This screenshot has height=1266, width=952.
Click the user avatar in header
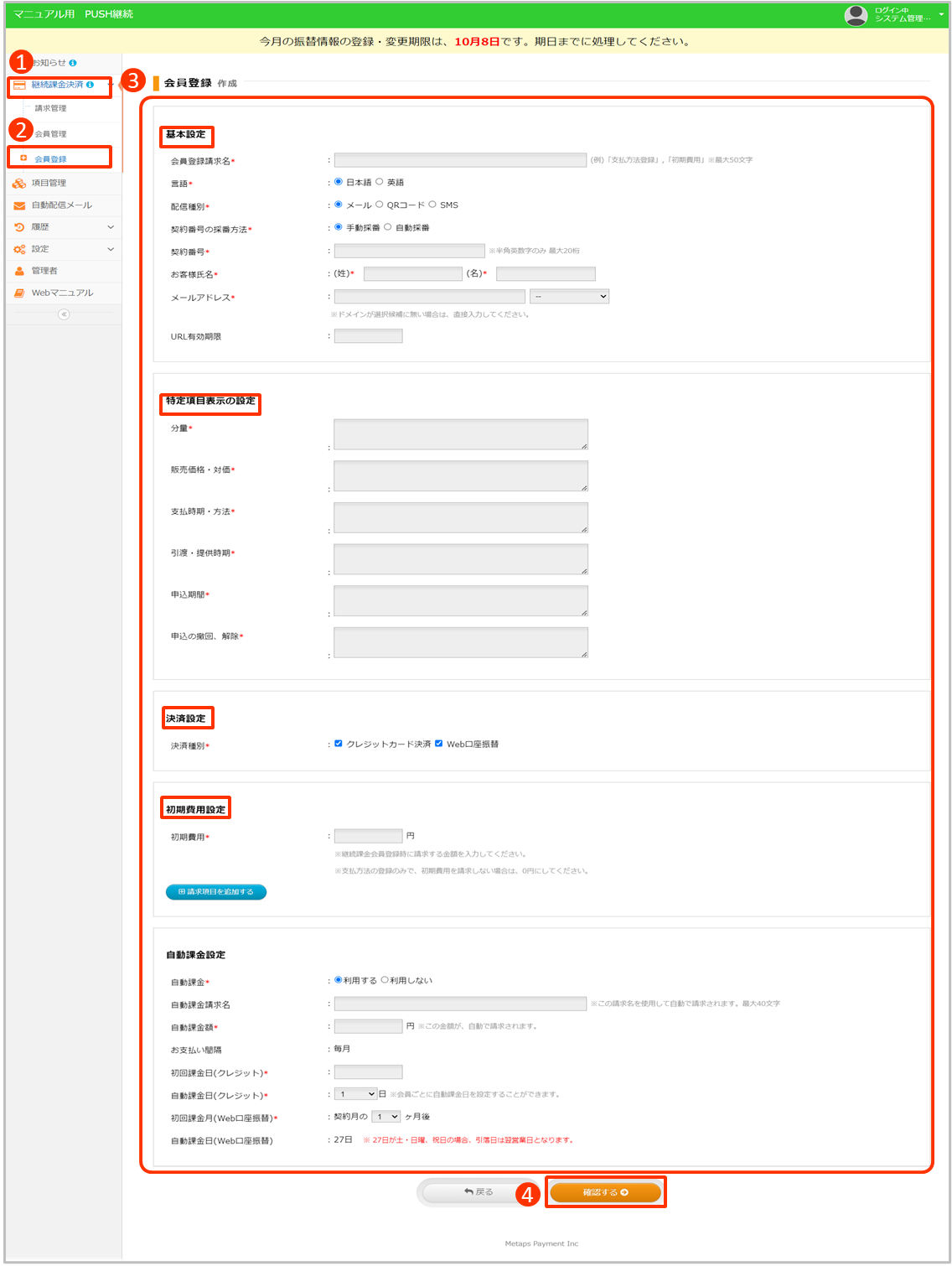[x=856, y=15]
